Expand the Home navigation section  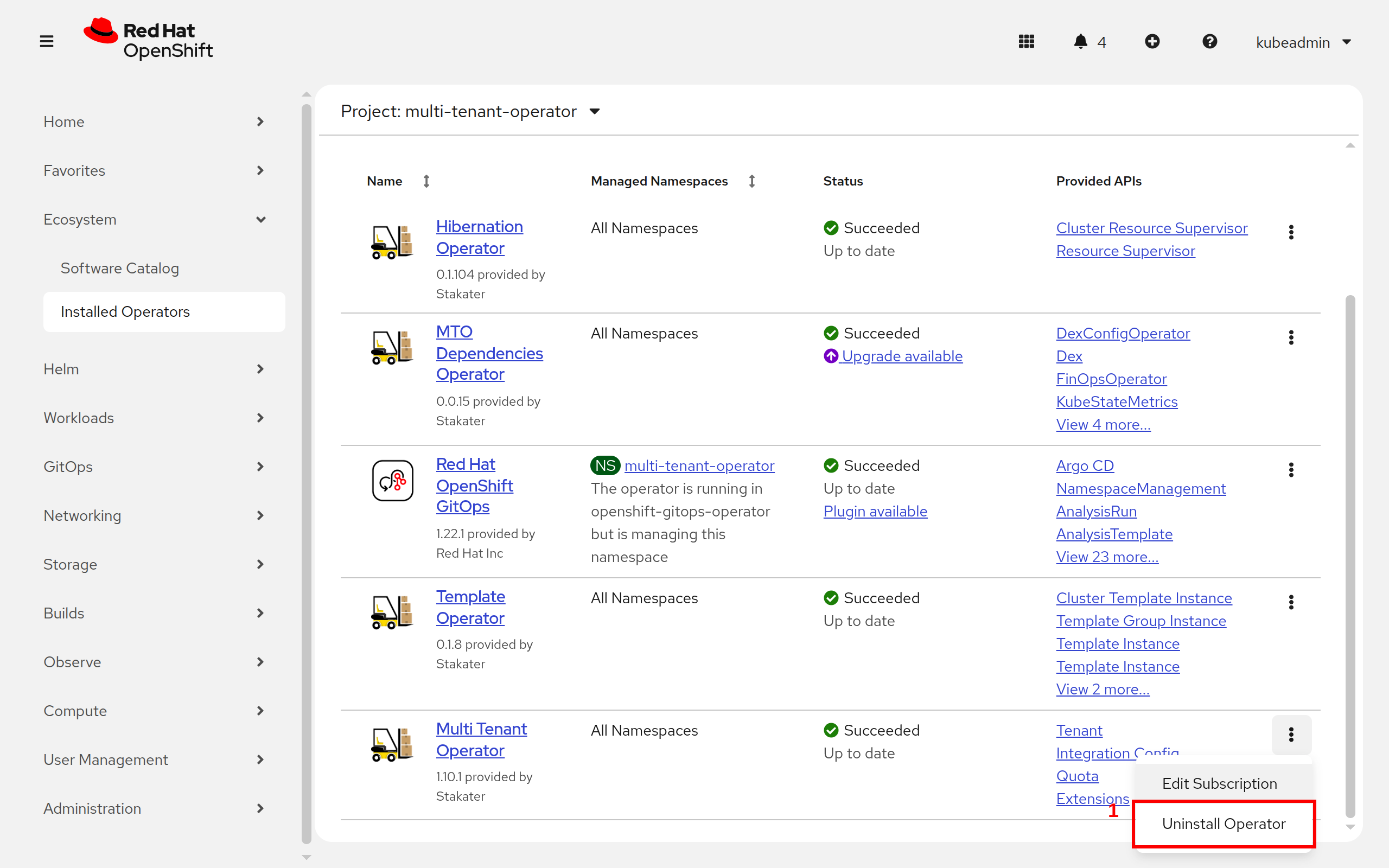click(154, 122)
